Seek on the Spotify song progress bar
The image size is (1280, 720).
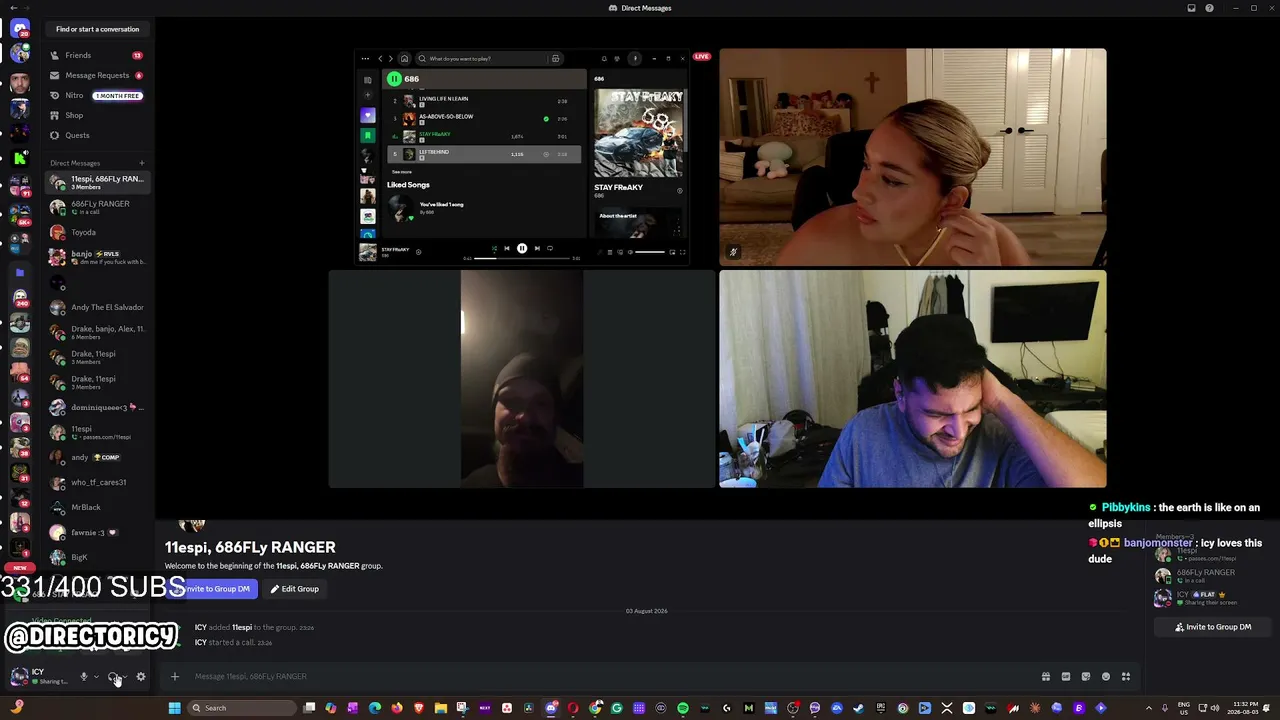tap(521, 258)
